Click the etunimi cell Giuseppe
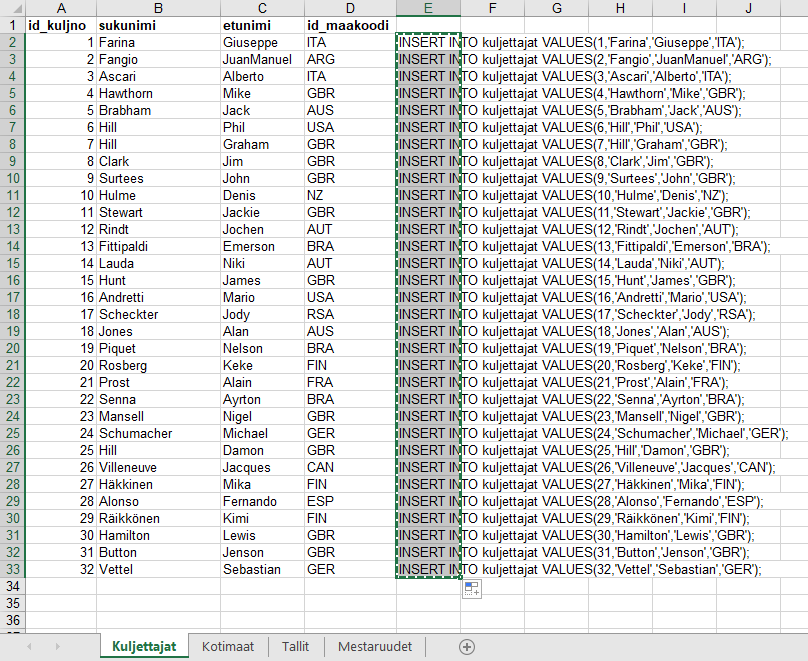The width and height of the screenshot is (808, 661). coord(261,43)
